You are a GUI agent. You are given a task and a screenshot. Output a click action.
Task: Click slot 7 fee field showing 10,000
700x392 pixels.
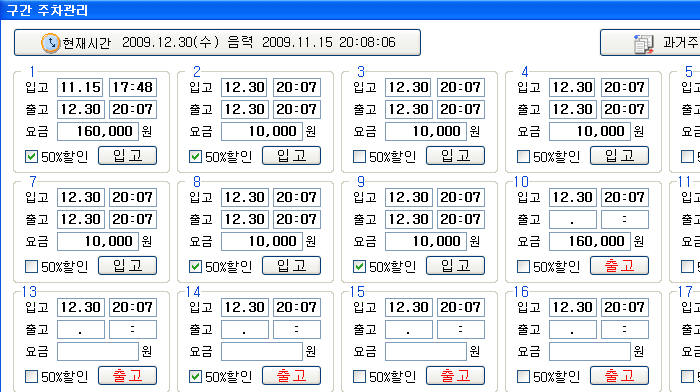coord(98,242)
